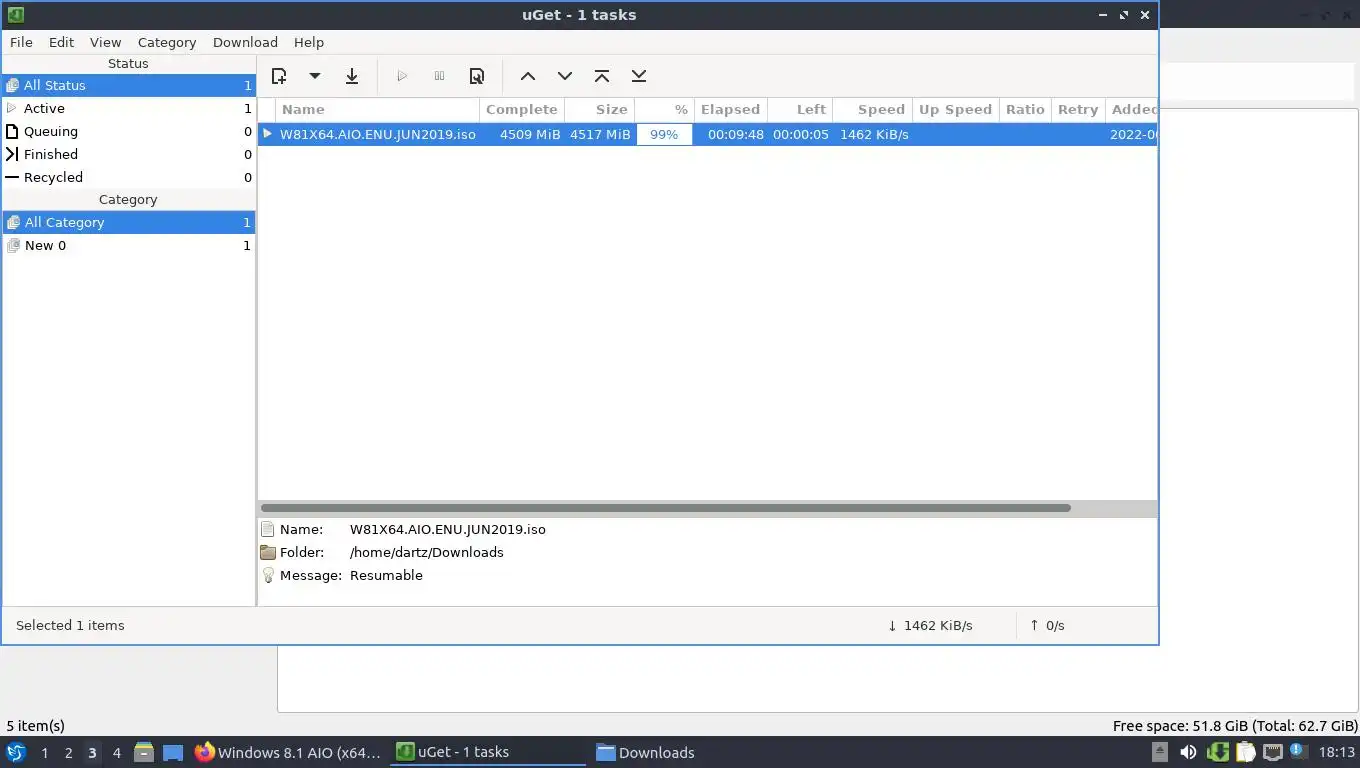1360x768 pixels.
Task: Open the Edit menu
Action: coord(61,42)
